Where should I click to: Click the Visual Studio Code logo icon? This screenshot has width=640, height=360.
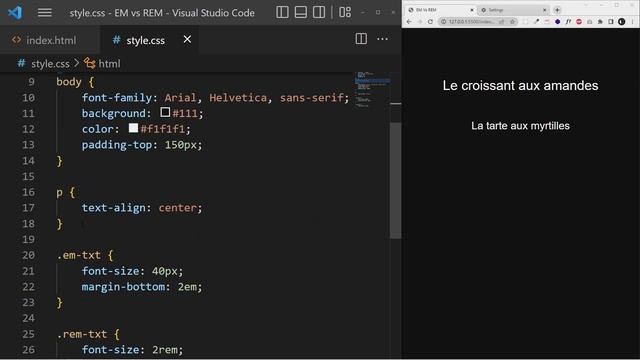[x=15, y=13]
